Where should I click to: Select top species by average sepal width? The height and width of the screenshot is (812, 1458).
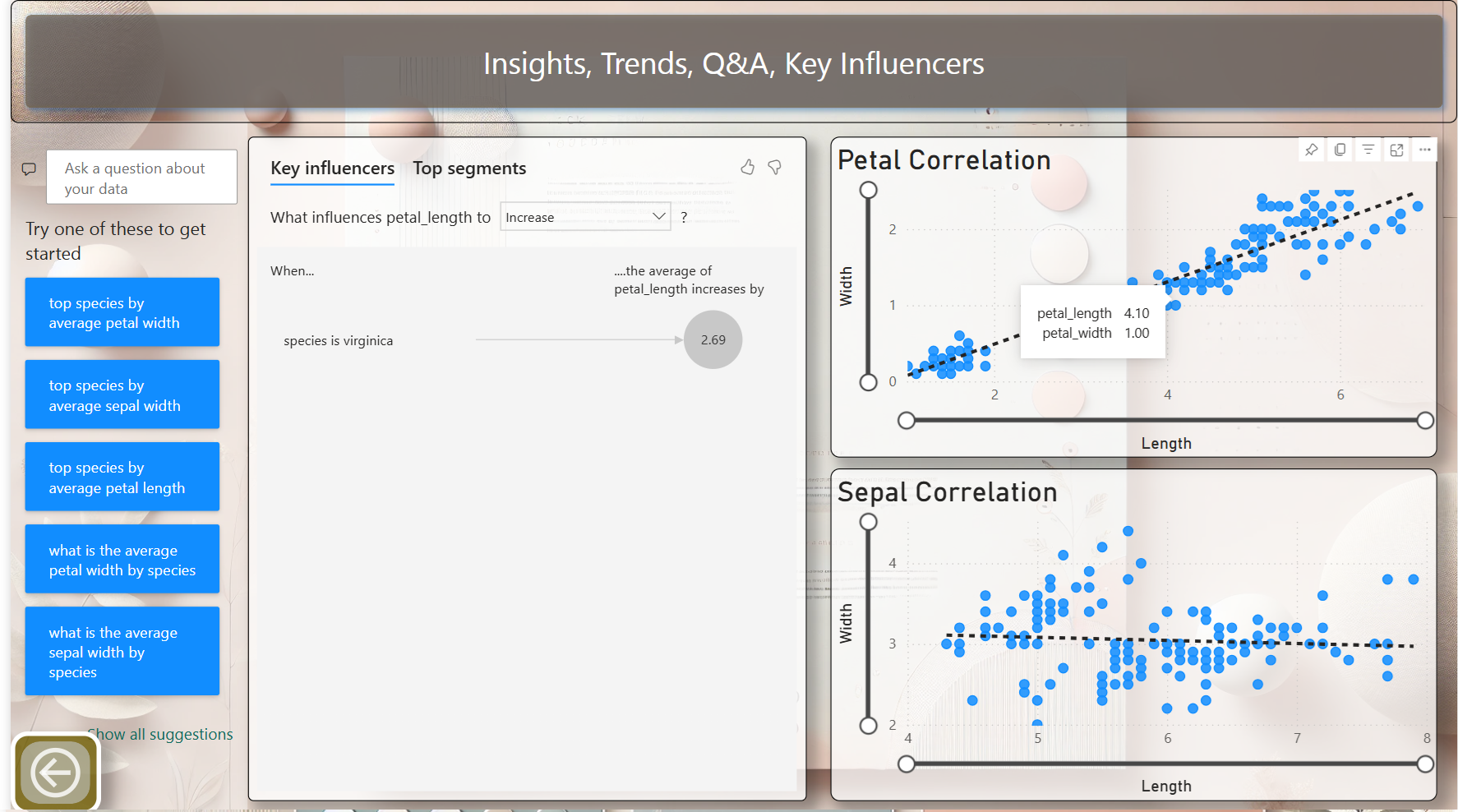[x=122, y=394]
